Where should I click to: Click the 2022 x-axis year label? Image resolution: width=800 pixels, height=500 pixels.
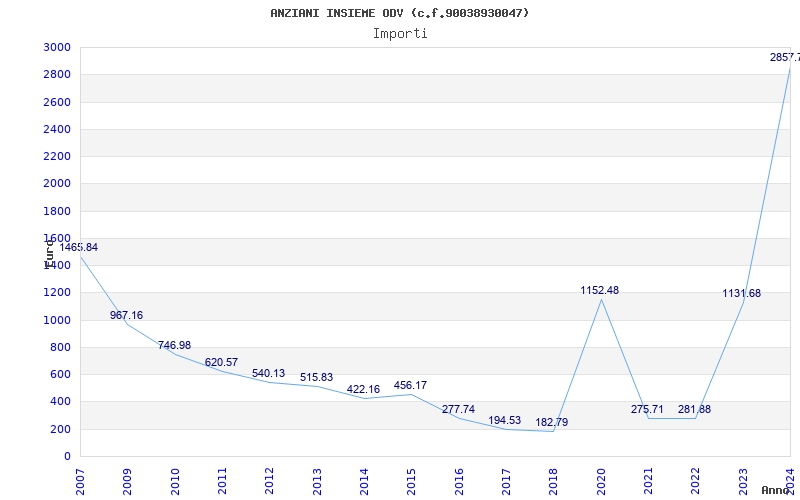coord(695,482)
